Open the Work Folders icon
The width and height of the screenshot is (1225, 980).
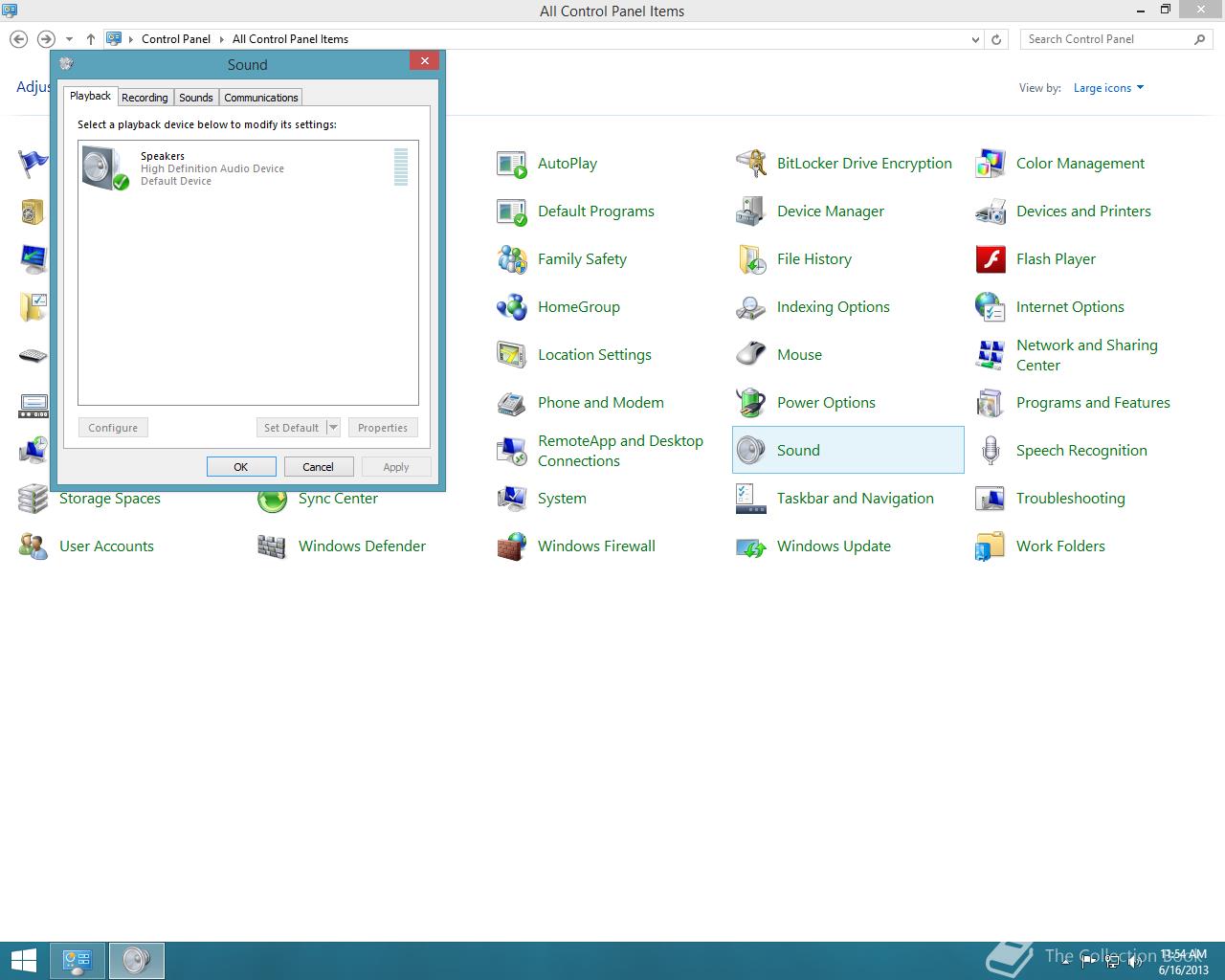(x=991, y=546)
